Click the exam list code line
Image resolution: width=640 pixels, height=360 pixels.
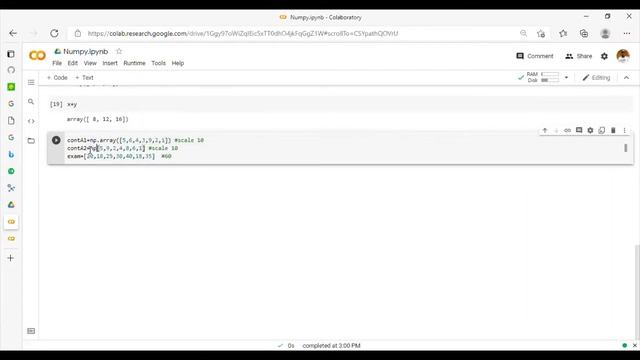pos(119,156)
